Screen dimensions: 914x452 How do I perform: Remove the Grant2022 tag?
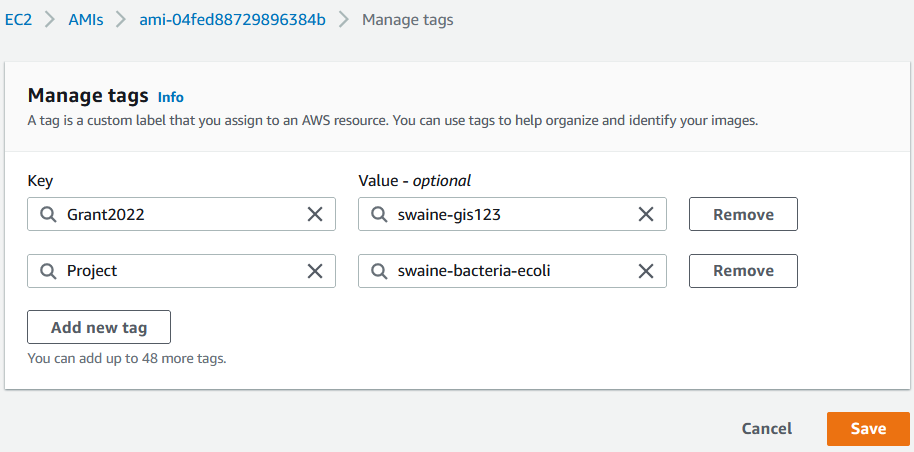coord(743,214)
